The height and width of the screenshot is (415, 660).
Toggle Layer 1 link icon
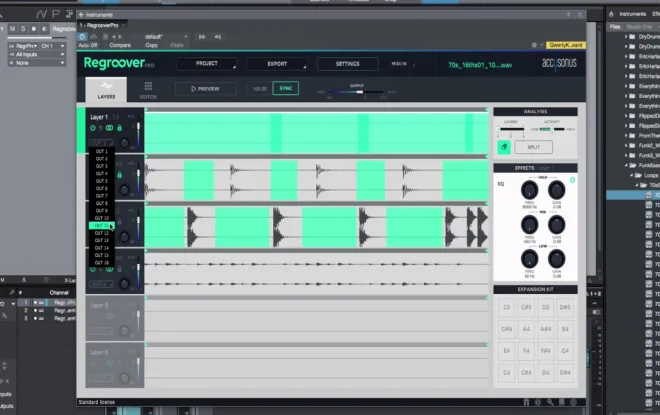(109, 128)
